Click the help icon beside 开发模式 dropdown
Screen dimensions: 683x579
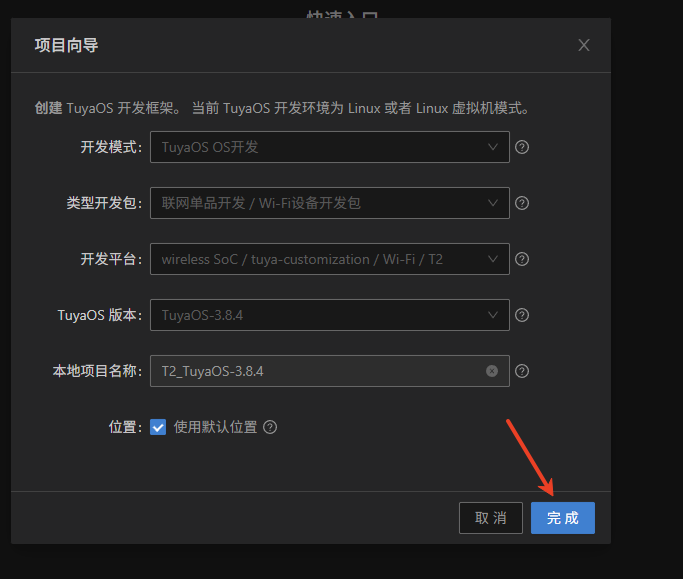click(x=522, y=147)
